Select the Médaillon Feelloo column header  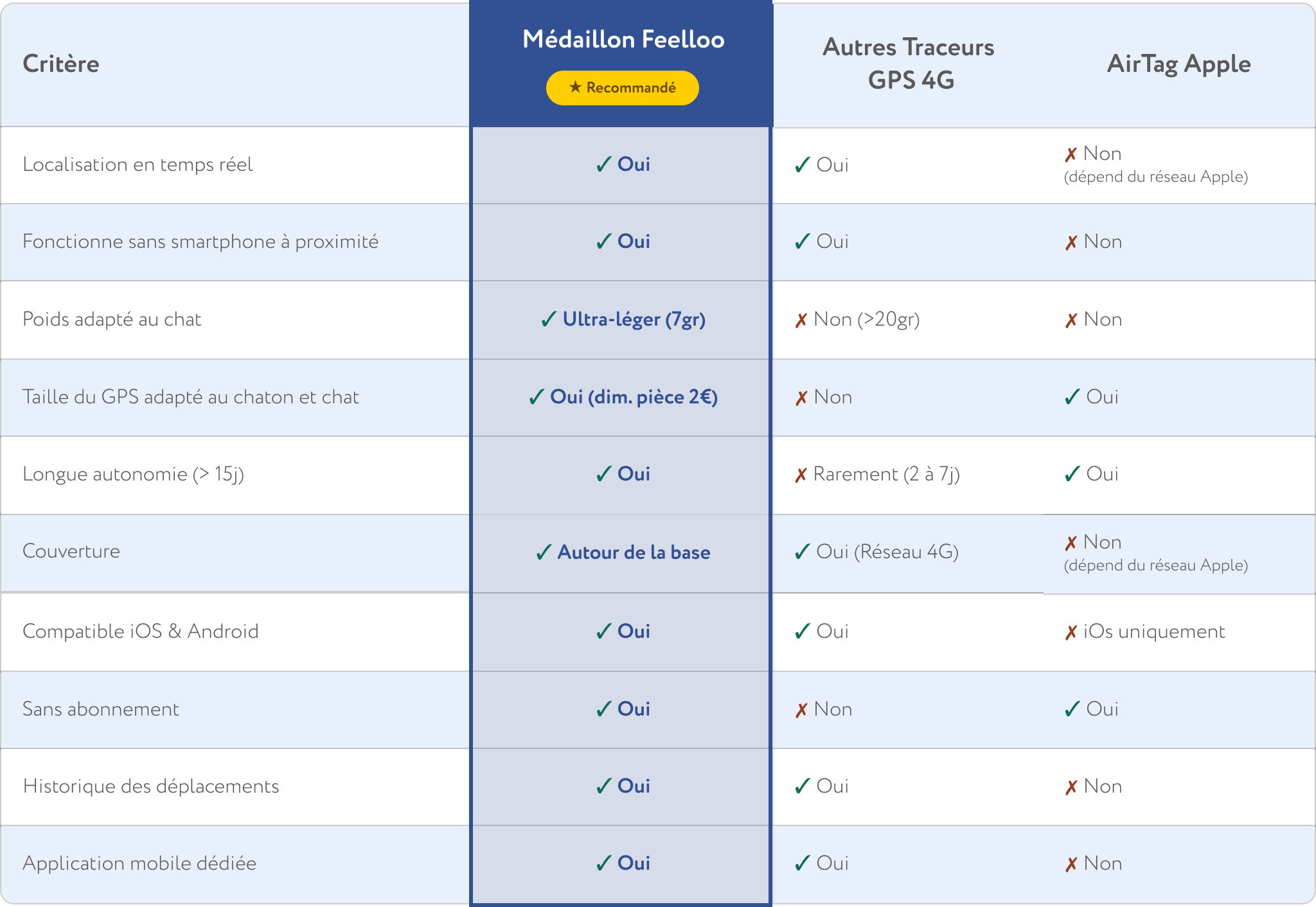623,39
